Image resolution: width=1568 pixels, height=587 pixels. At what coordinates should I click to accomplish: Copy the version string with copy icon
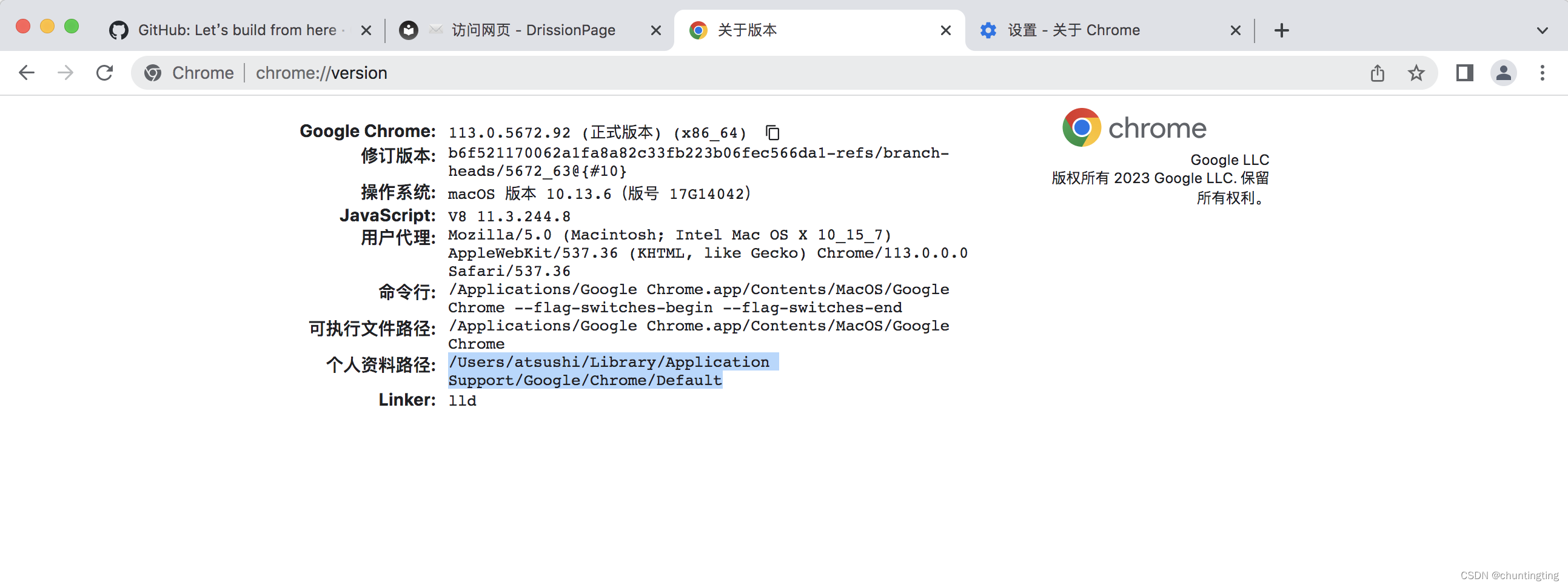(772, 132)
